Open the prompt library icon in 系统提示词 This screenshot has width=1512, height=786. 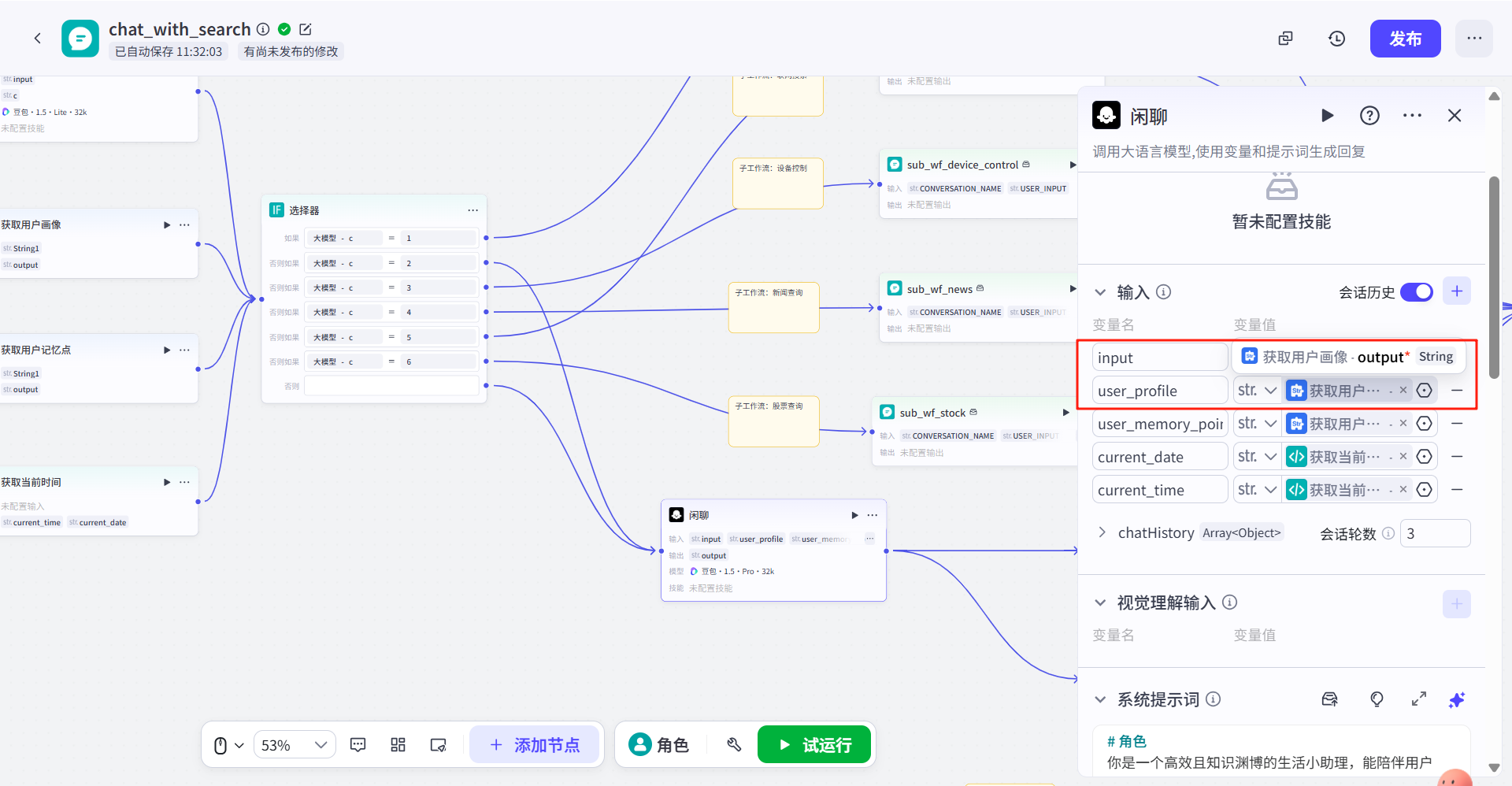tap(1330, 699)
